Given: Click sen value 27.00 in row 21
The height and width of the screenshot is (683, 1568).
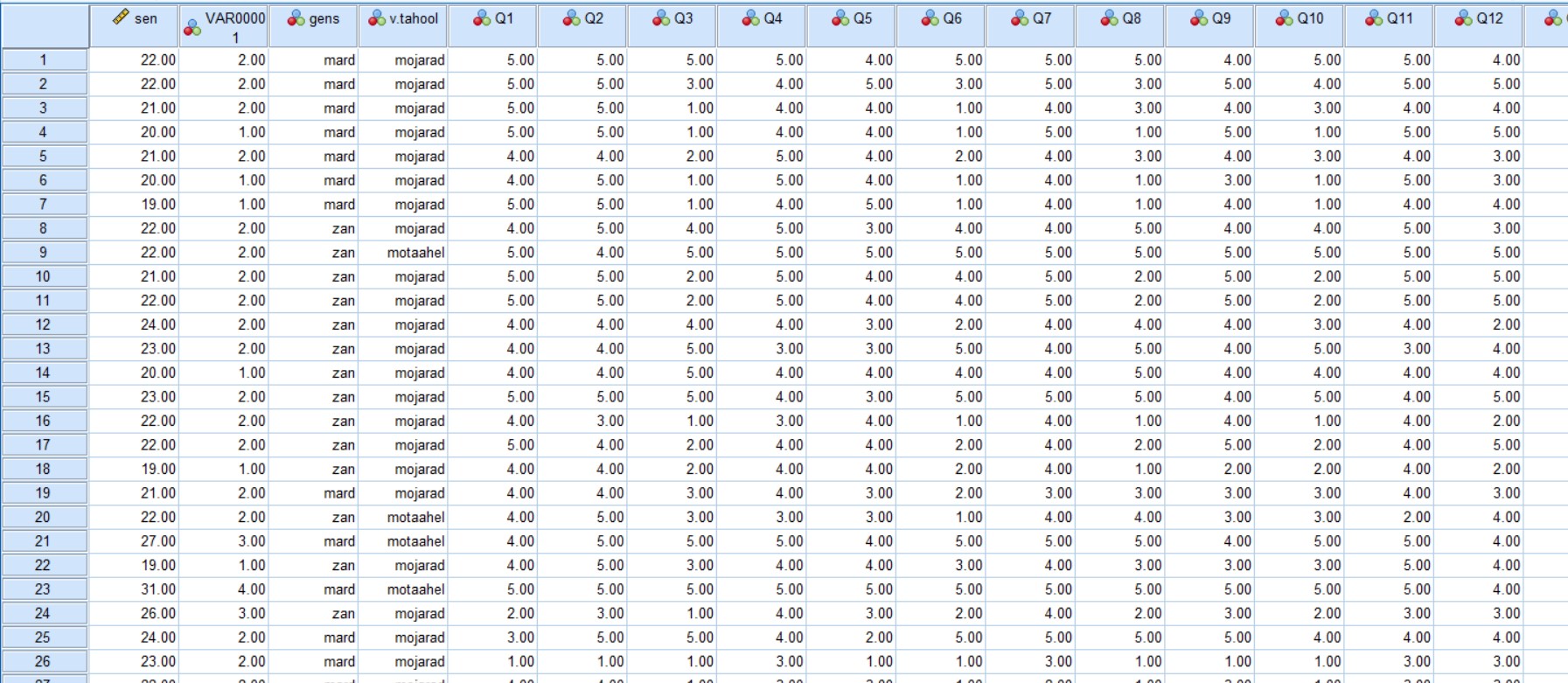Looking at the screenshot, I should pyautogui.click(x=158, y=541).
